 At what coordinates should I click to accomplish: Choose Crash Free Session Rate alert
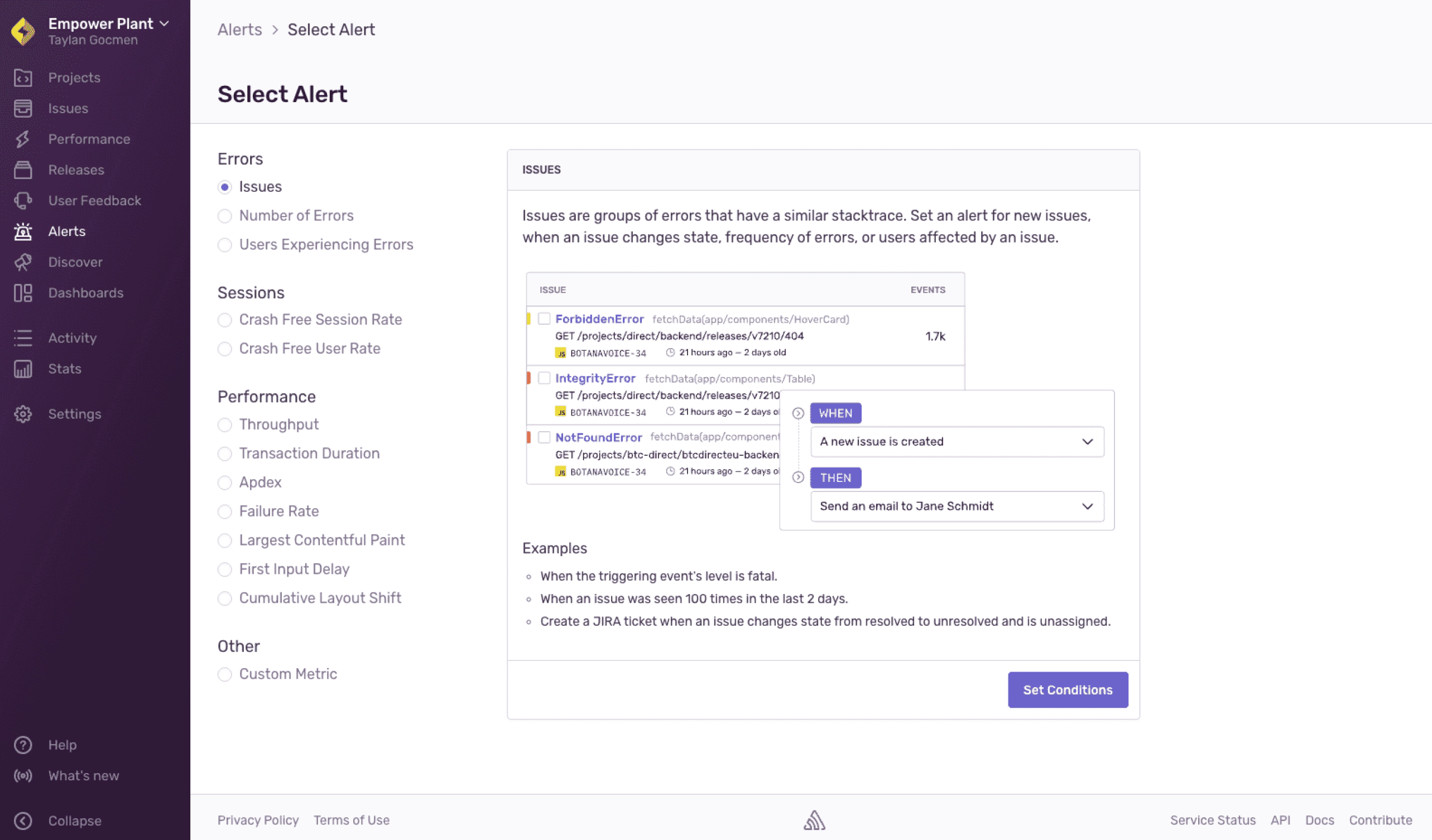point(224,320)
